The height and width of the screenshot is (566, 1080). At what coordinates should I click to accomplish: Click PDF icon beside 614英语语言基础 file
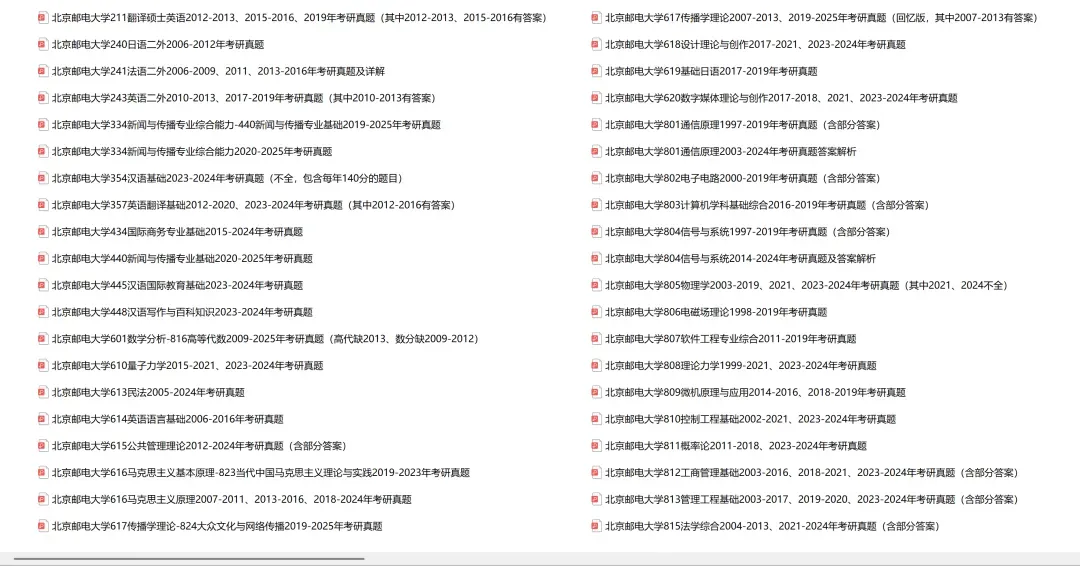point(43,419)
